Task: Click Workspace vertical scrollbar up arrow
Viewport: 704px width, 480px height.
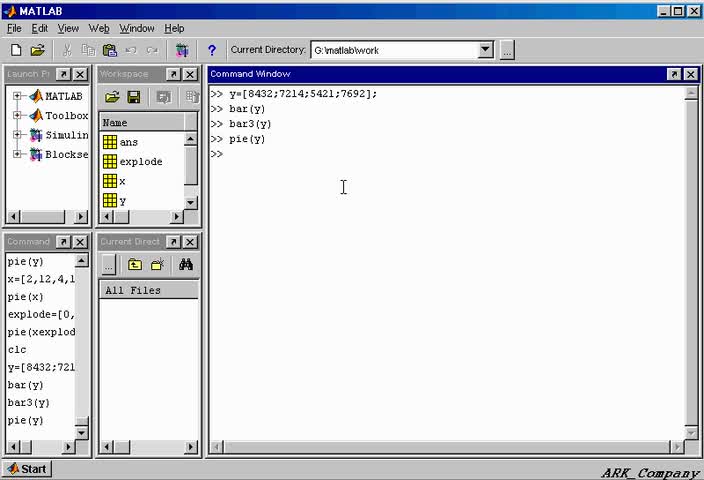Action: click(x=190, y=139)
